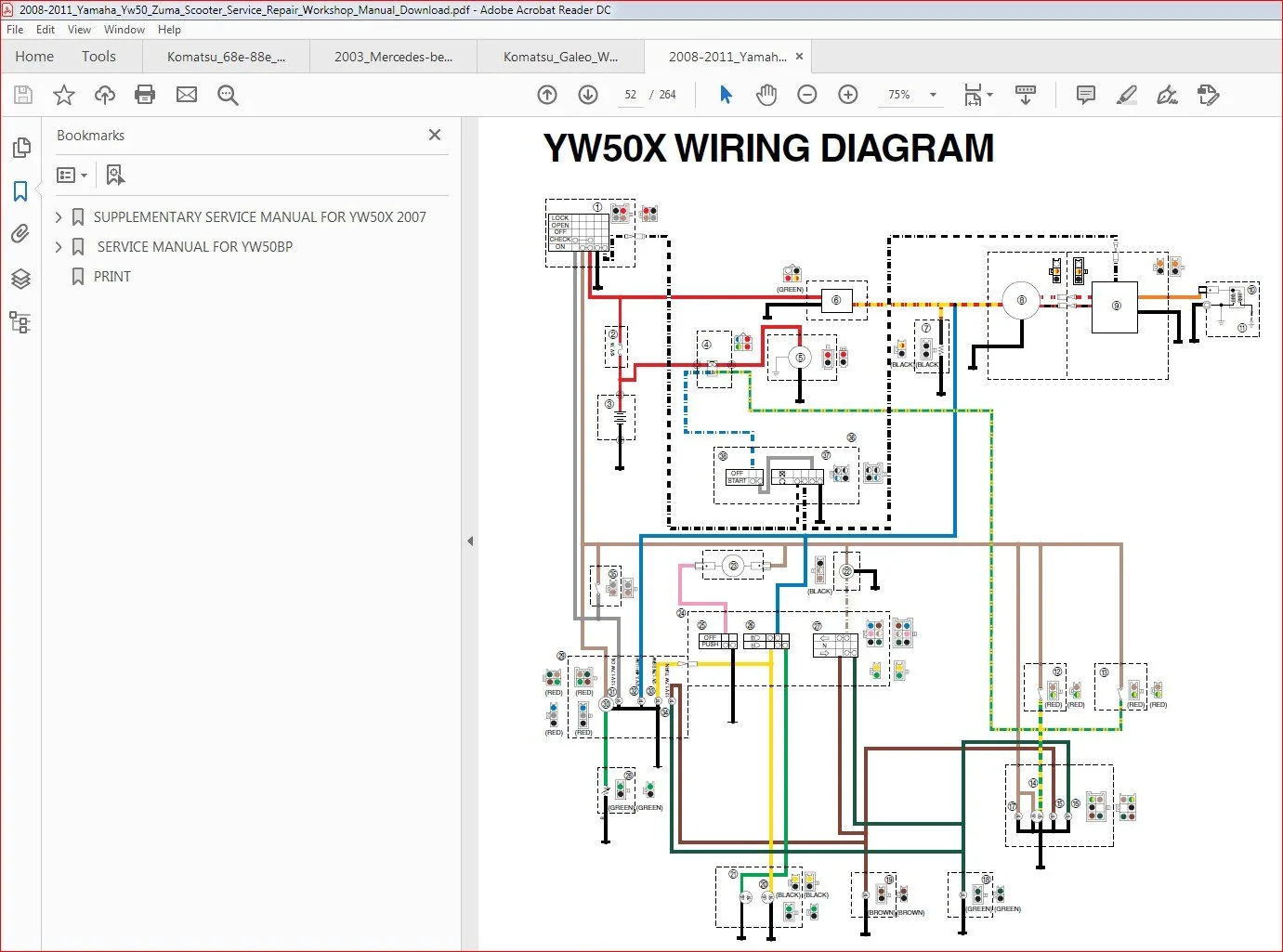The width and height of the screenshot is (1283, 952).
Task: Add a sticky note comment
Action: pyautogui.click(x=1085, y=95)
